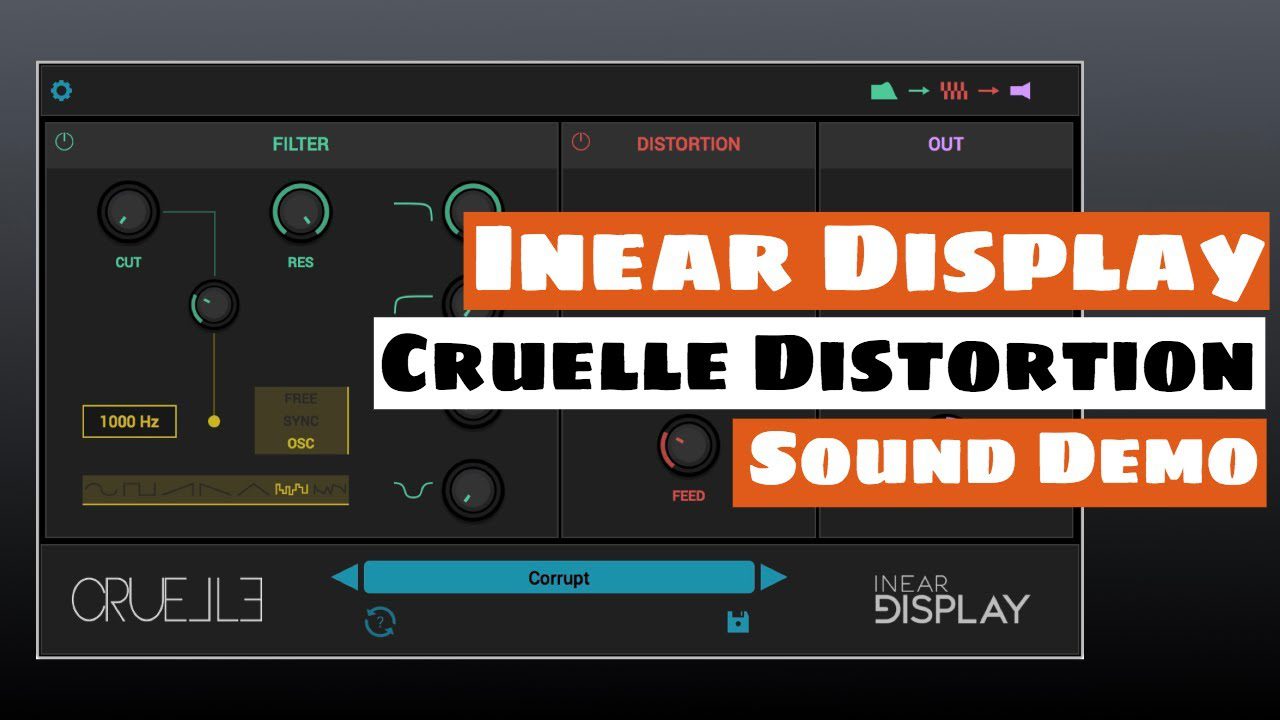1280x720 pixels.
Task: Select the falling ramp waveform
Action: click(216, 490)
